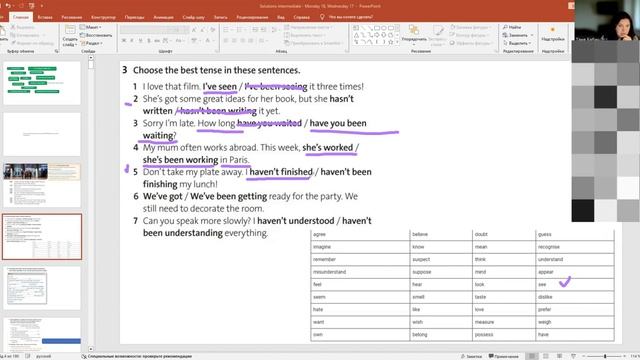Click the 'Tell me what to do' search box

[347, 17]
